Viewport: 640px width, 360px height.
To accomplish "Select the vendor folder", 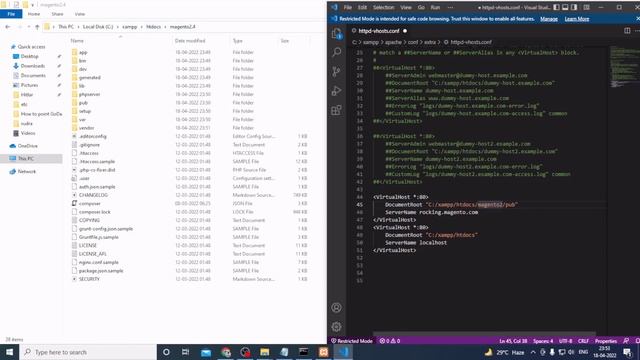I will click(86, 128).
